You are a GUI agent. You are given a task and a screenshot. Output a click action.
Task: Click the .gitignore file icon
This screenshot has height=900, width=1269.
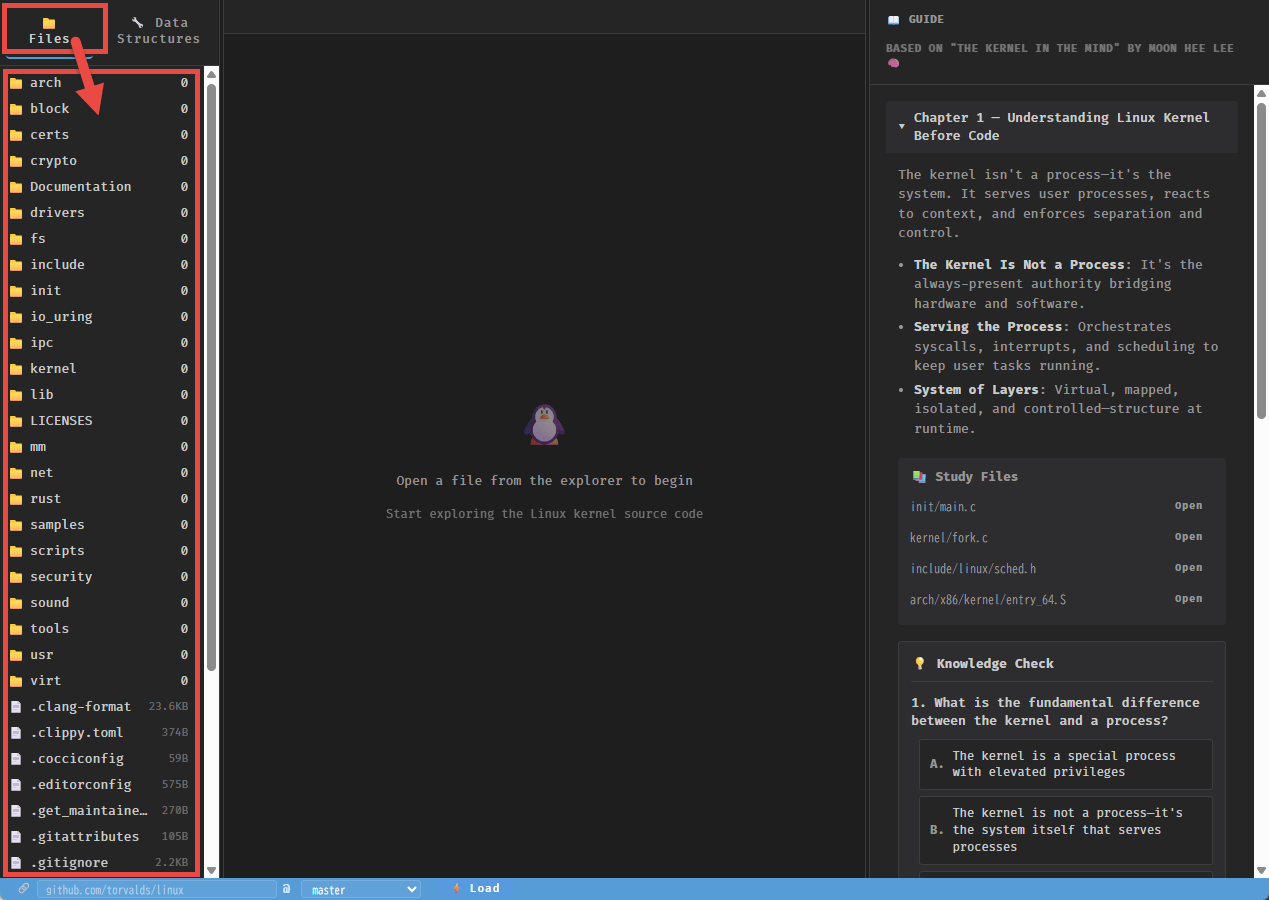click(x=16, y=863)
